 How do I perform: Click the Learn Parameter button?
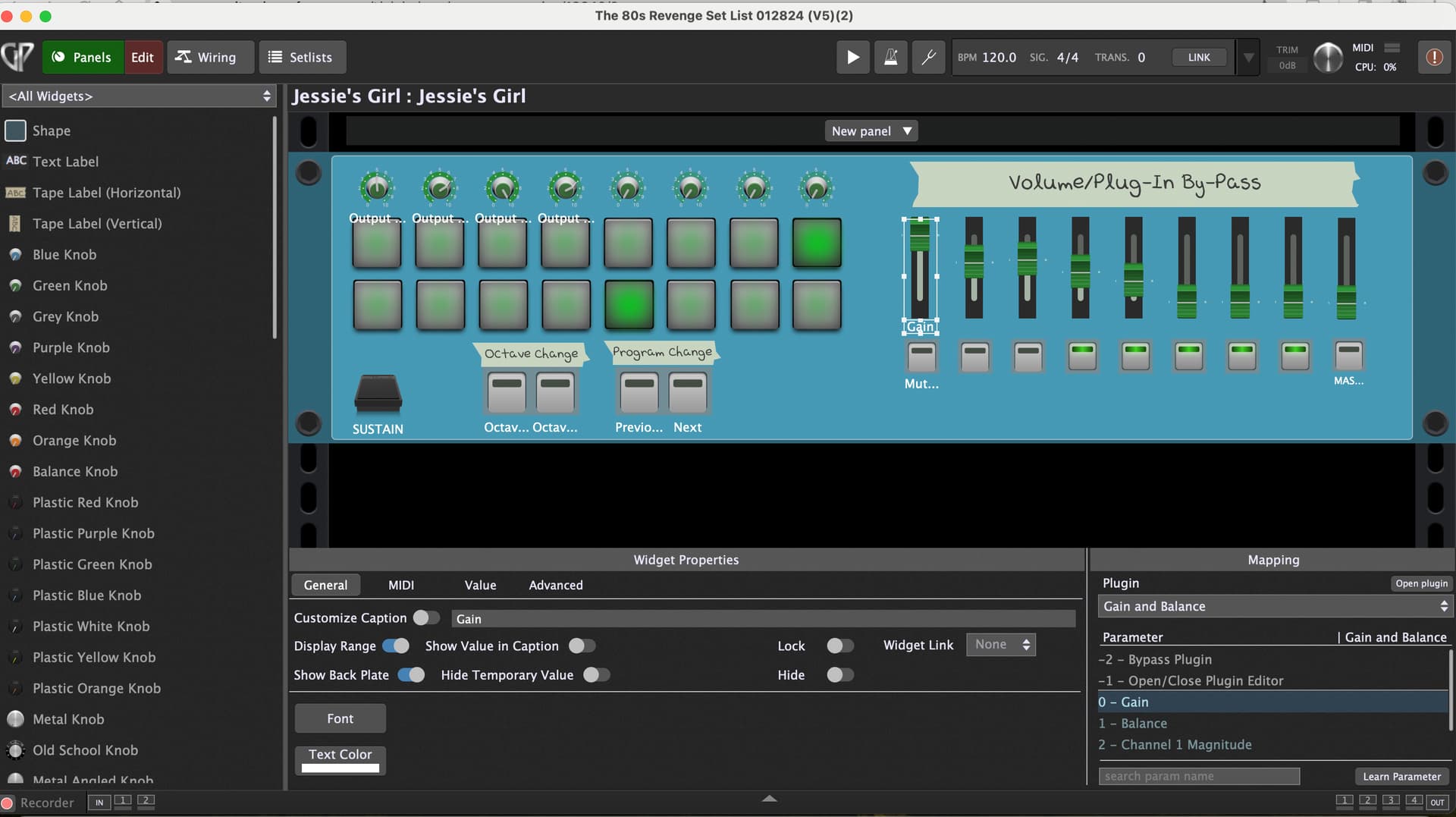1401,776
